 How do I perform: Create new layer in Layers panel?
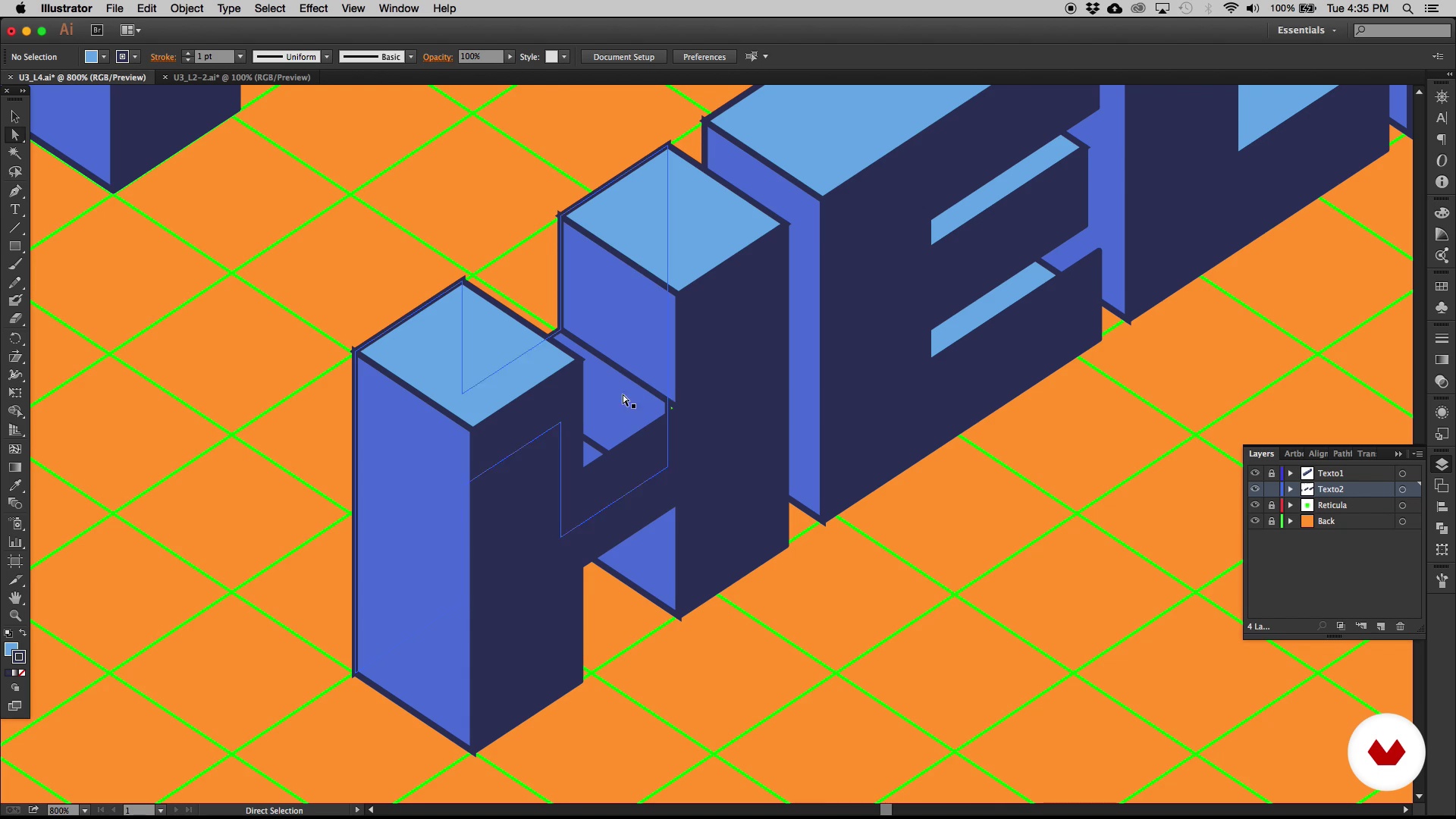click(x=1381, y=626)
